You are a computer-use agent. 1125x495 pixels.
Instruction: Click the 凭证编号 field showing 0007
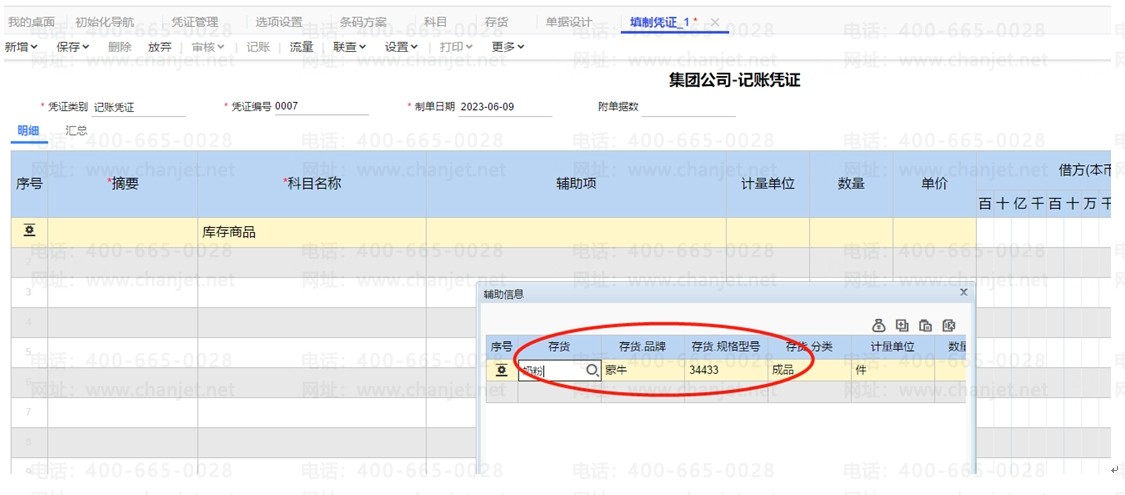pyautogui.click(x=321, y=107)
